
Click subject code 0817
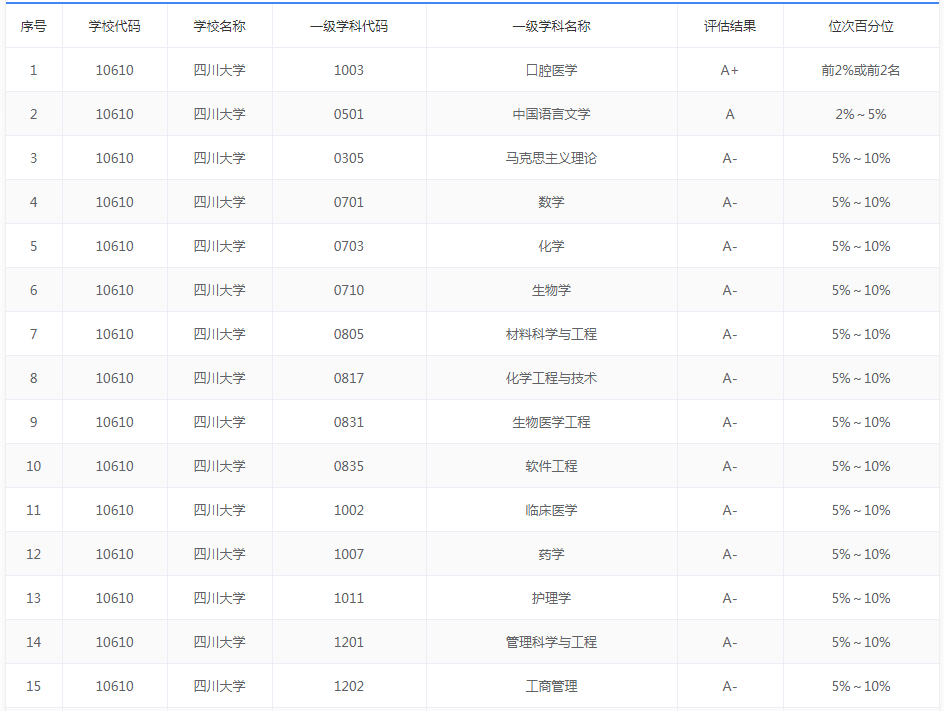[349, 377]
